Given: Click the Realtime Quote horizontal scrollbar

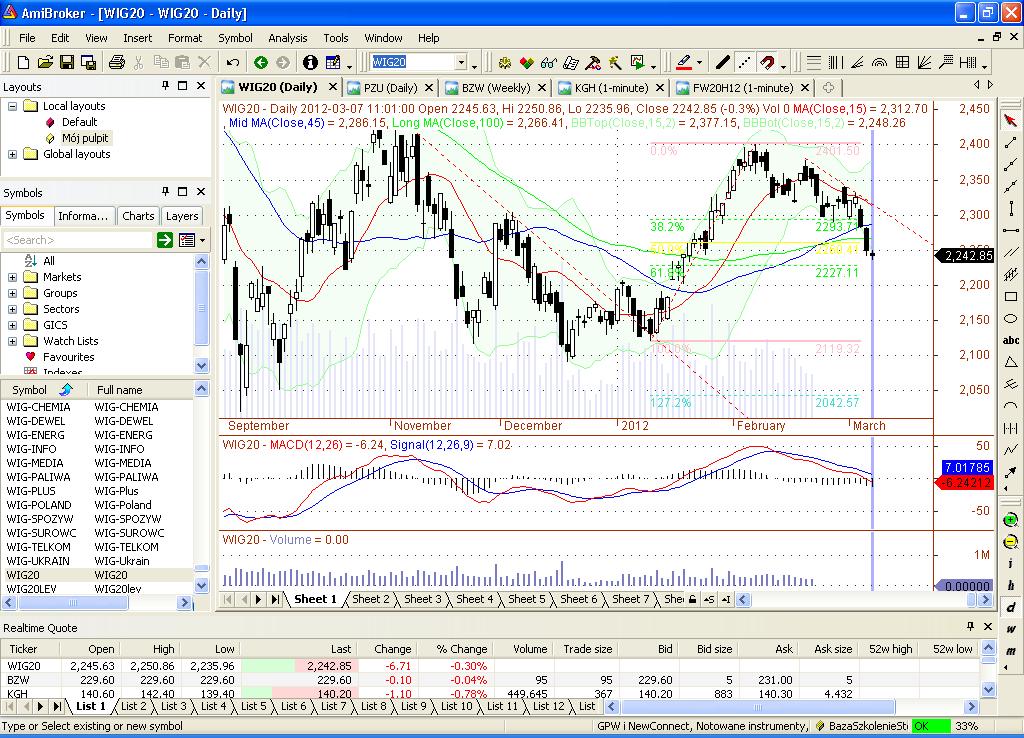Looking at the screenshot, I should [792, 707].
